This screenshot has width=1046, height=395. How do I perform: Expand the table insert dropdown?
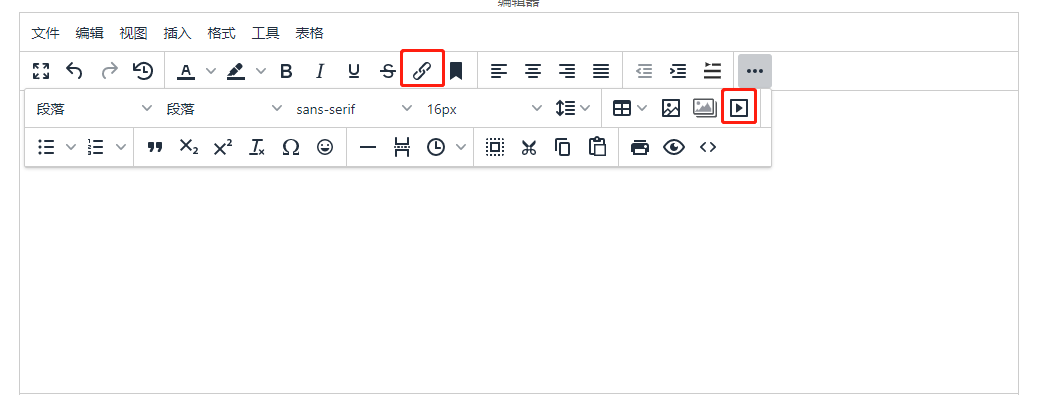pyautogui.click(x=642, y=108)
